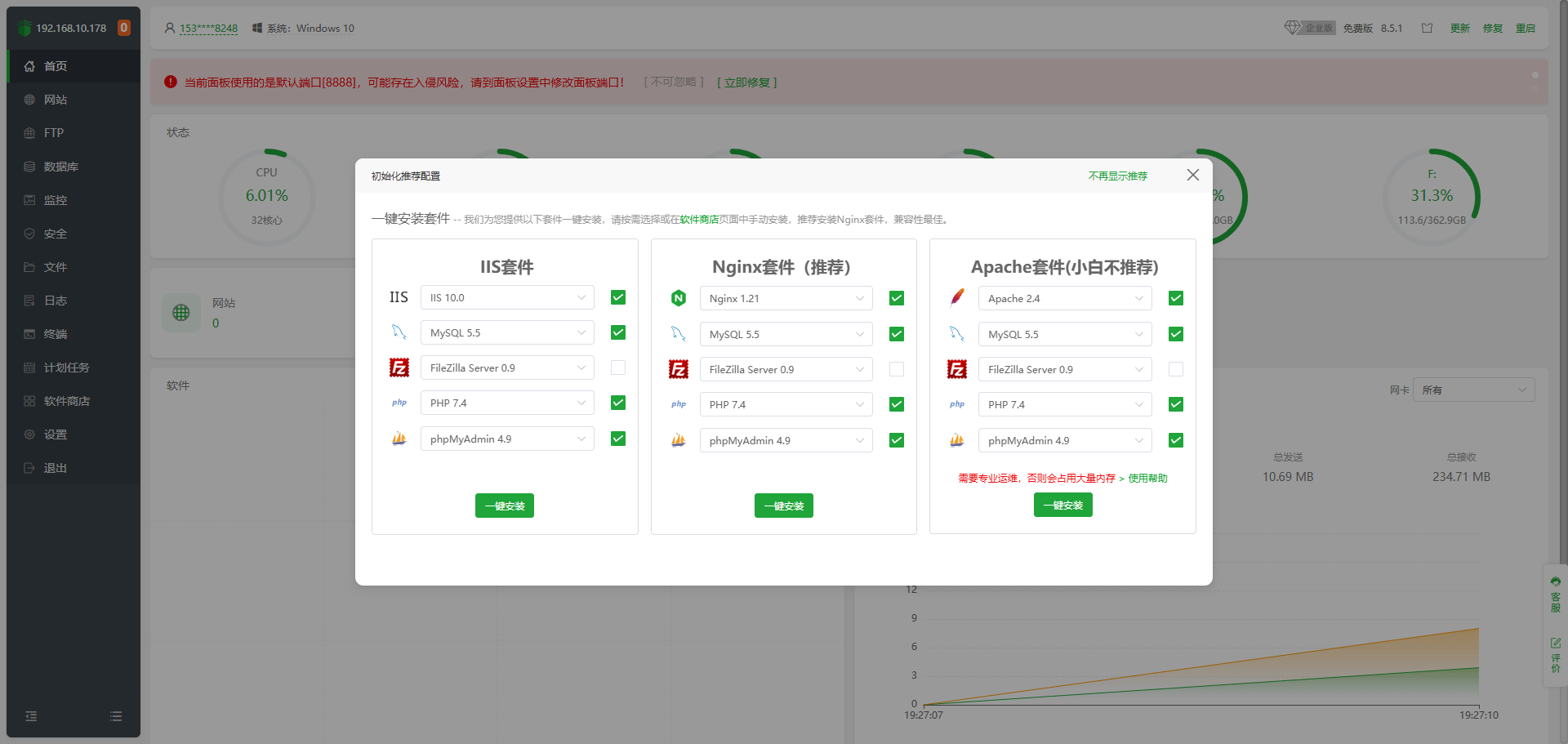
Task: Click the FileZilla icon in IIS suite
Action: (399, 368)
